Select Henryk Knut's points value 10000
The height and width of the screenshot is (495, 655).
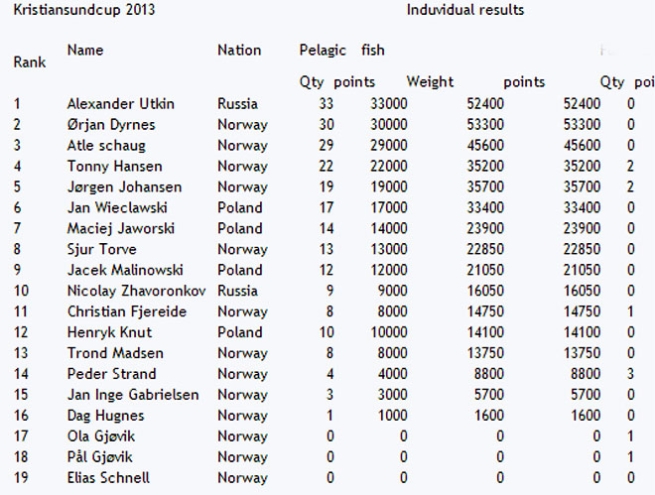[388, 333]
